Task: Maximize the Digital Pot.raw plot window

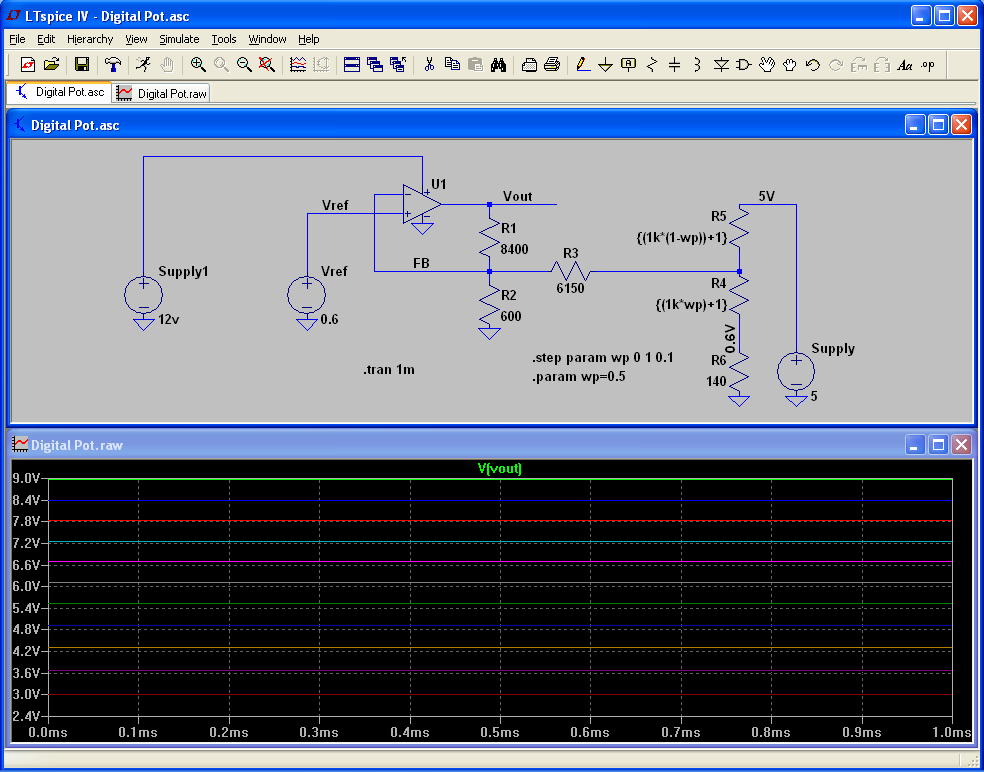Action: click(x=938, y=444)
